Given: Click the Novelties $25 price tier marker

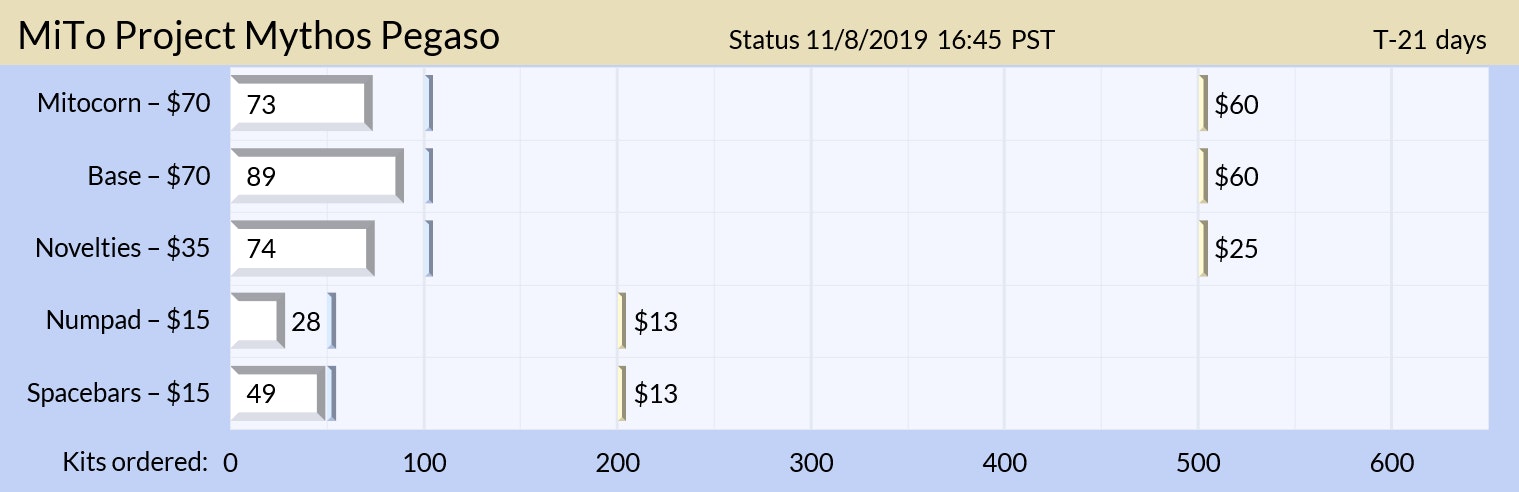Looking at the screenshot, I should tap(1236, 249).
